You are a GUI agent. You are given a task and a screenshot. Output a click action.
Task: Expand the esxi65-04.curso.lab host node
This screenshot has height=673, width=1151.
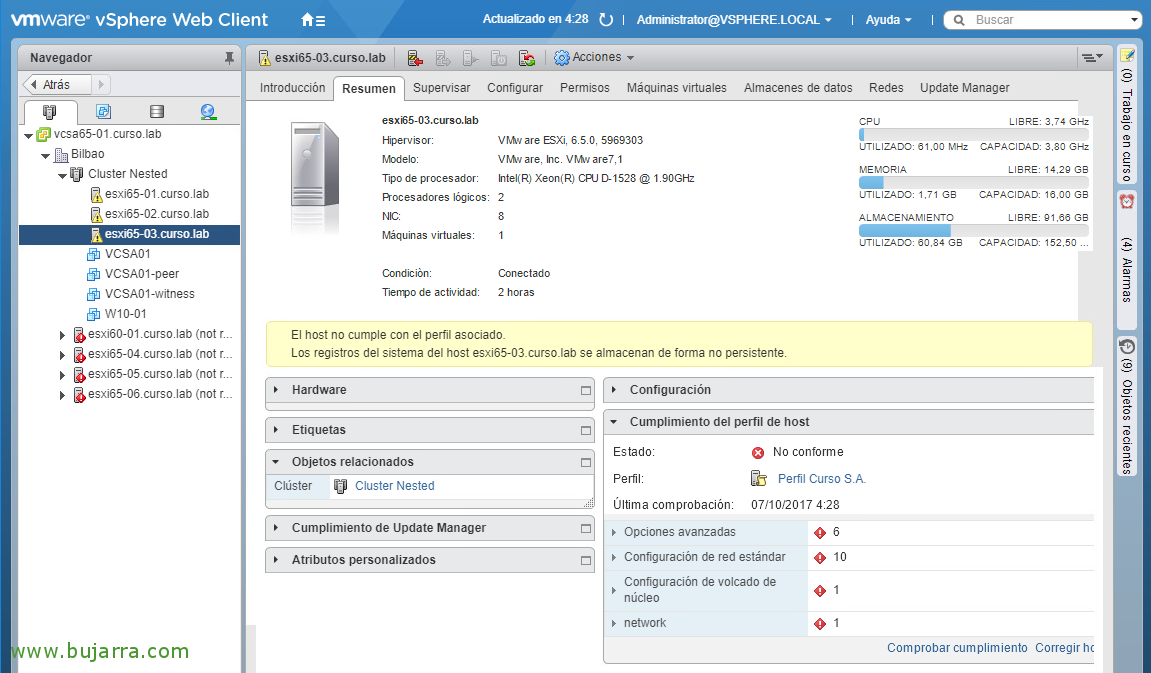tap(62, 354)
